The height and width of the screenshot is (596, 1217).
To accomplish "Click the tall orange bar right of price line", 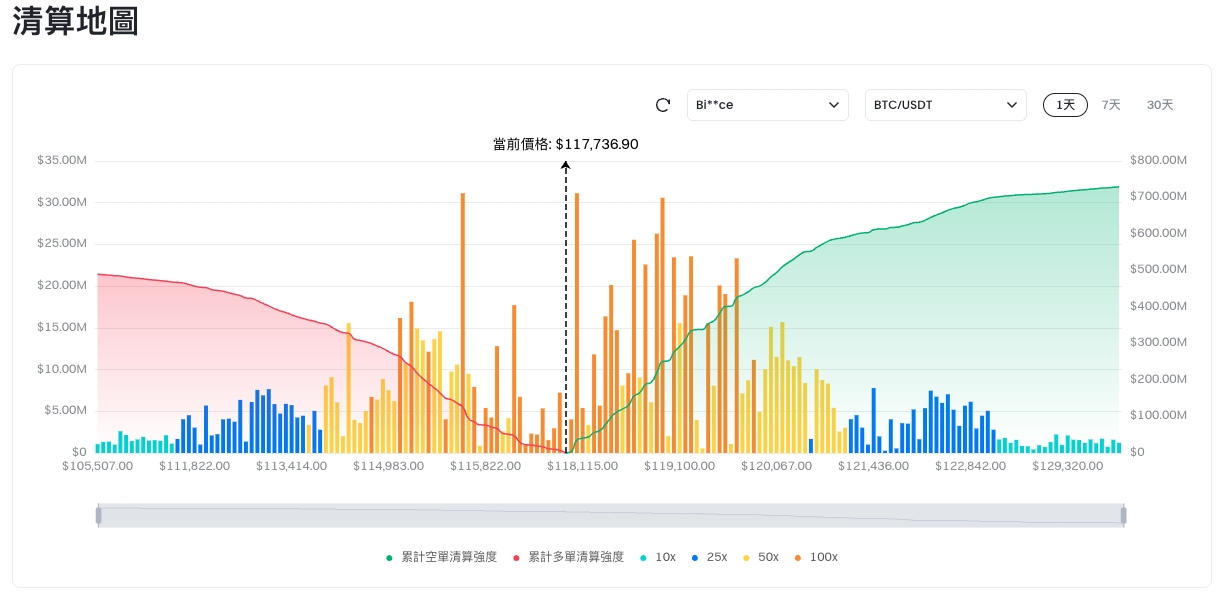I will click(577, 320).
